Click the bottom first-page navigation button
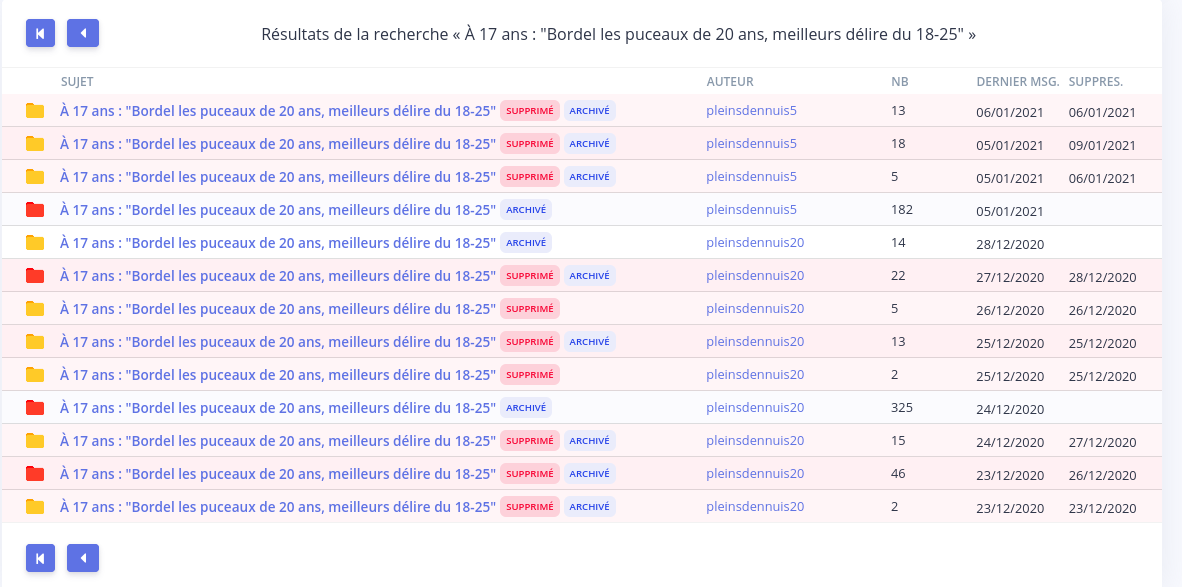1182x587 pixels. pyautogui.click(x=40, y=558)
